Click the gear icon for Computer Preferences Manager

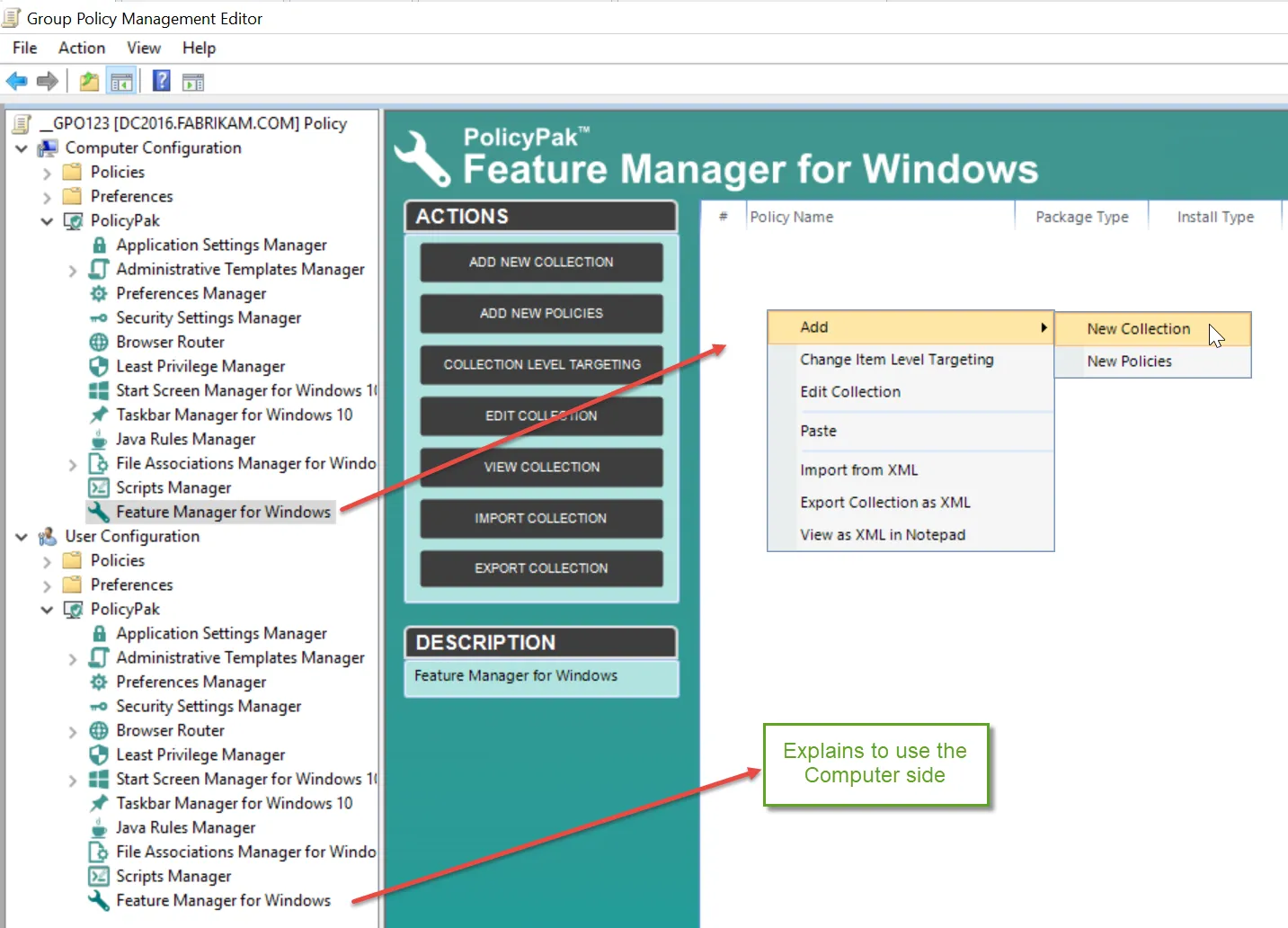point(99,293)
